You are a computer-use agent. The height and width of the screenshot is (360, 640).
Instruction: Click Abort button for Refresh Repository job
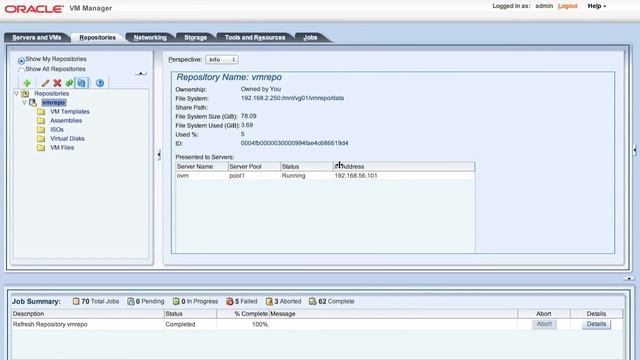tap(544, 324)
